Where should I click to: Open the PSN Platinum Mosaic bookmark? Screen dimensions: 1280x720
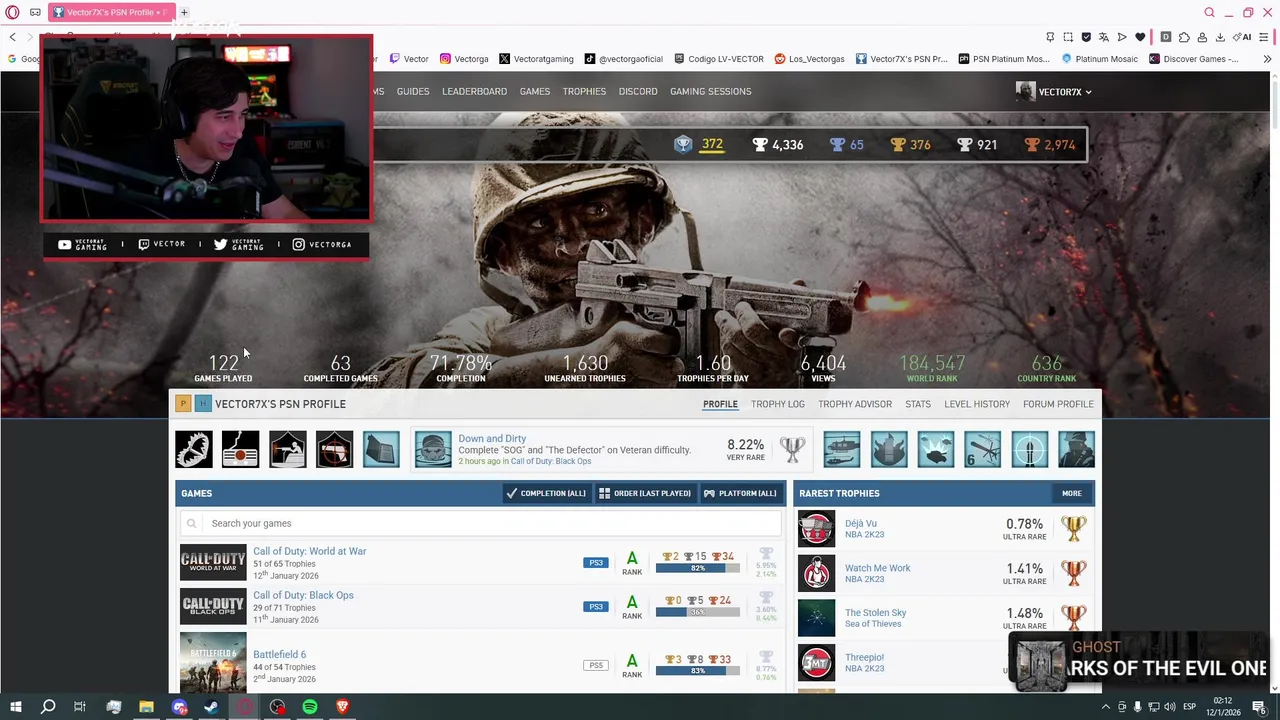tap(1004, 59)
